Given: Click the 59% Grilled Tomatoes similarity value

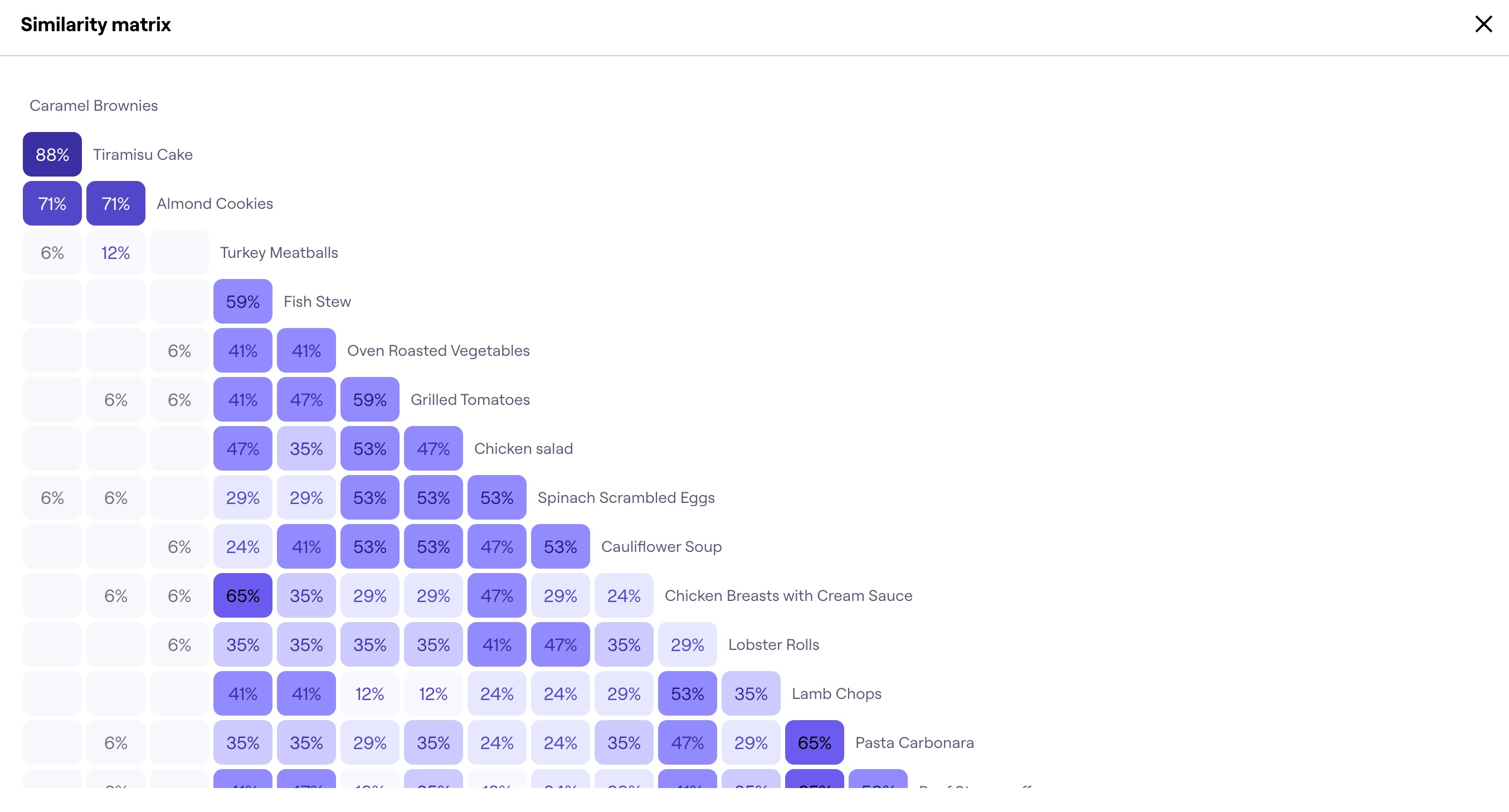Looking at the screenshot, I should [x=369, y=399].
